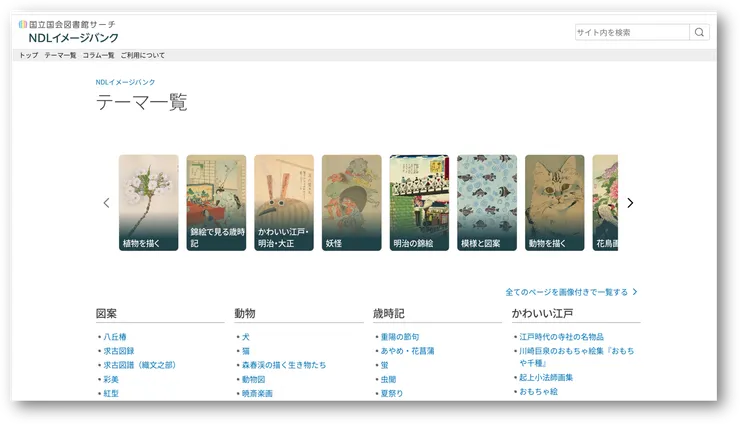Open テーマ一覧 in navigation bar
Image resolution: width=740 pixels, height=424 pixels.
coord(60,55)
